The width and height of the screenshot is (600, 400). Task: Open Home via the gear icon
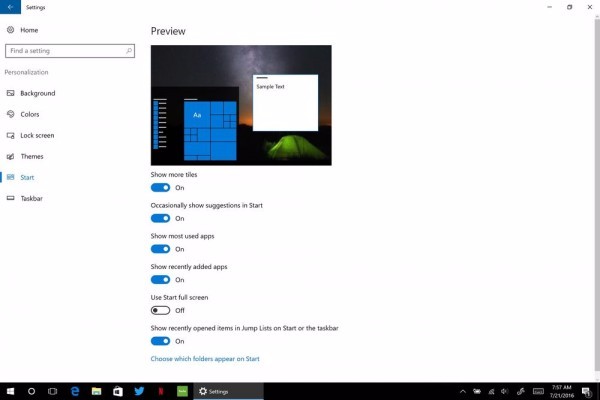[11, 30]
